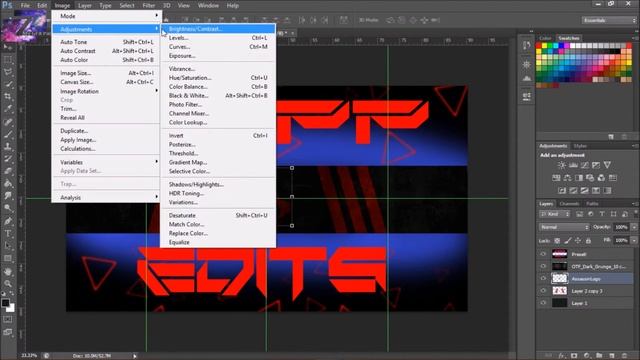This screenshot has width=640, height=360.
Task: Hide the OTF_Dark_Grunge layer
Action: (543, 266)
